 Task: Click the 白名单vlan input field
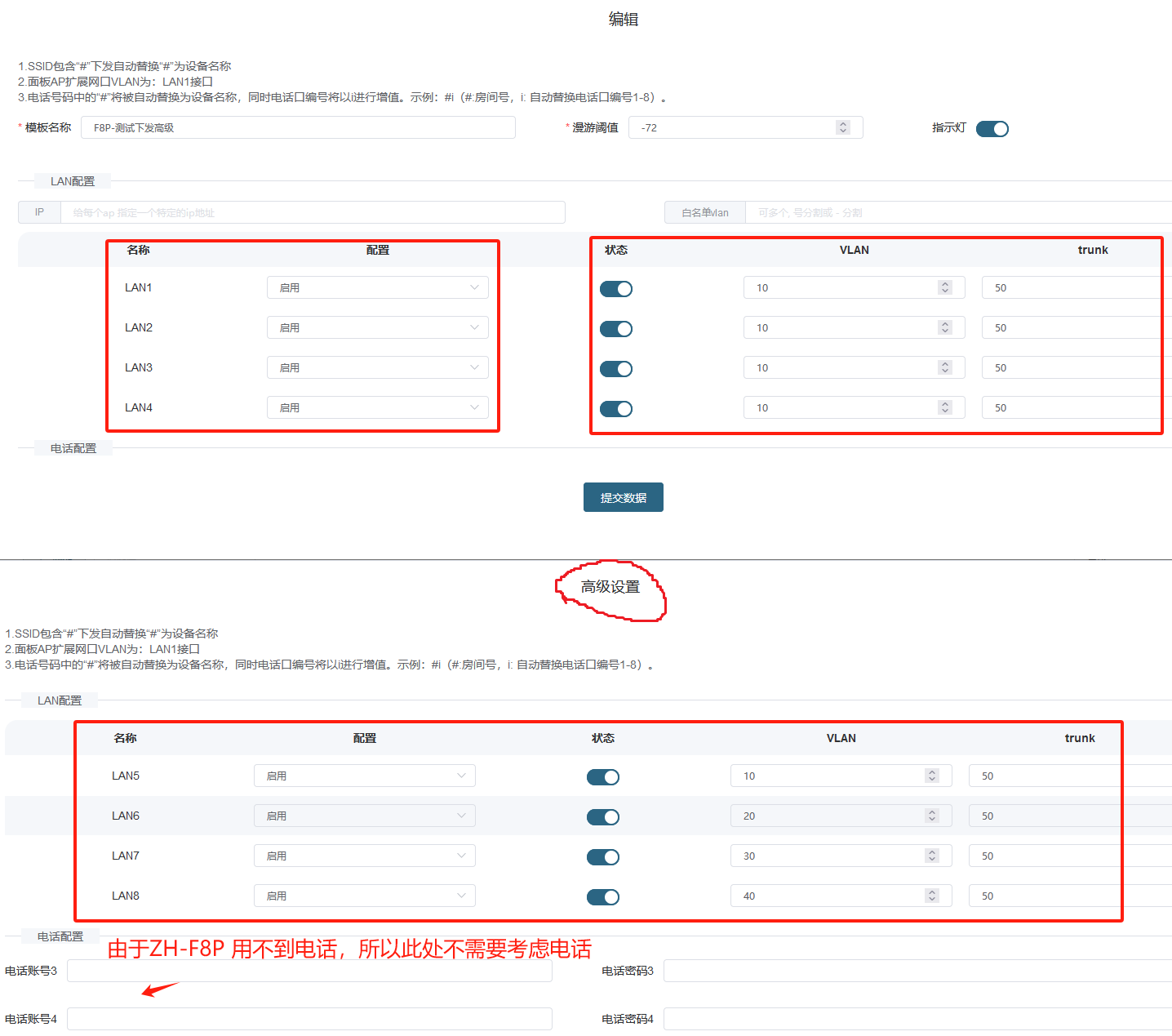point(955,212)
